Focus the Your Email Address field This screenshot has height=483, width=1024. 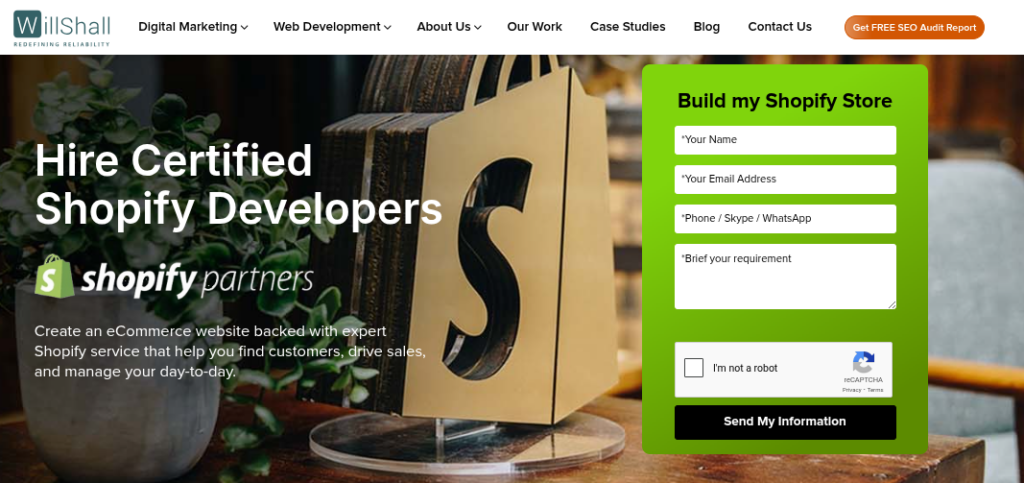[785, 179]
